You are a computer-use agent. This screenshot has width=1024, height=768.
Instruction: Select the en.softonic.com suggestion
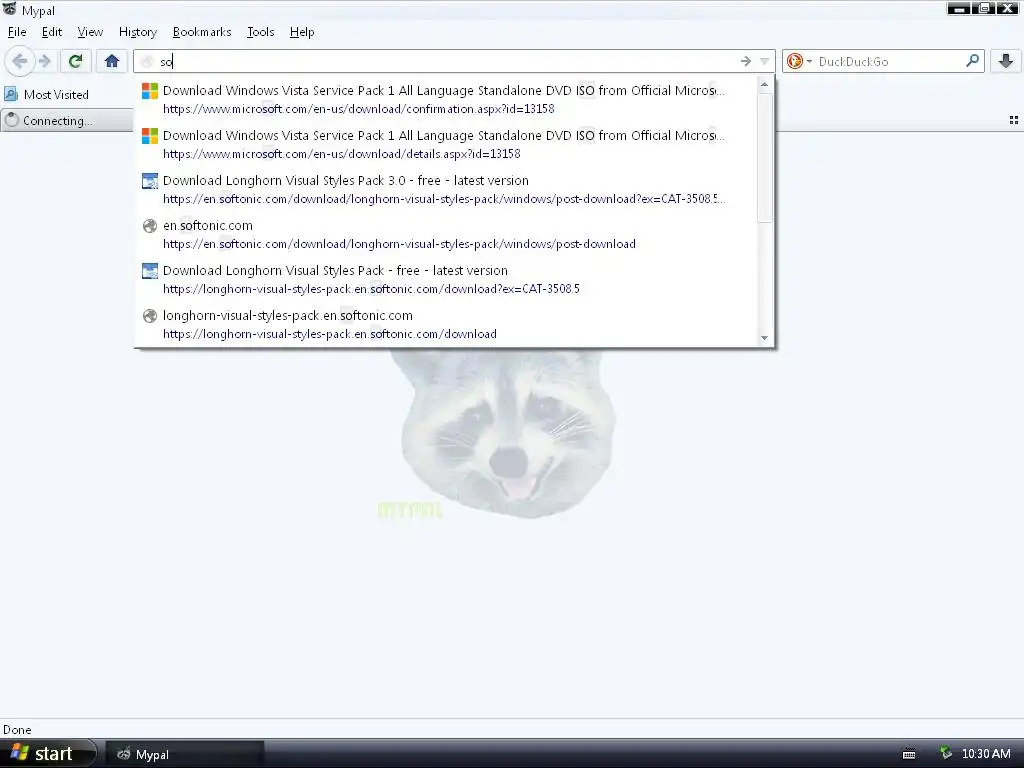[445, 234]
